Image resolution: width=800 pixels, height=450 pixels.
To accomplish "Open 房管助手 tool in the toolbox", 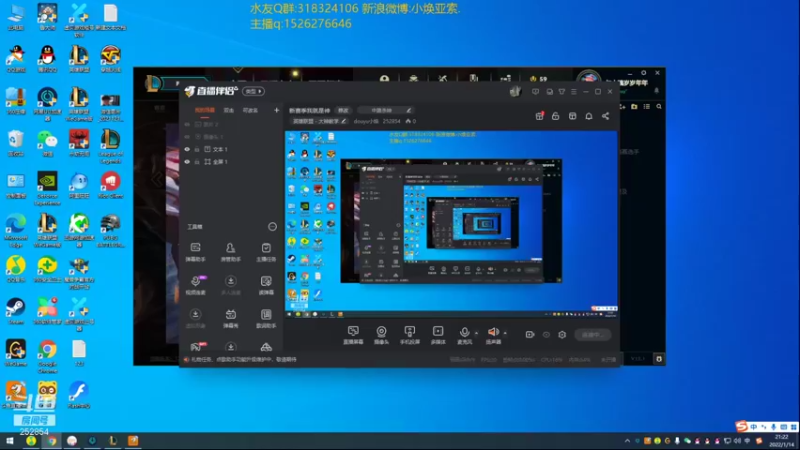I will 231,252.
